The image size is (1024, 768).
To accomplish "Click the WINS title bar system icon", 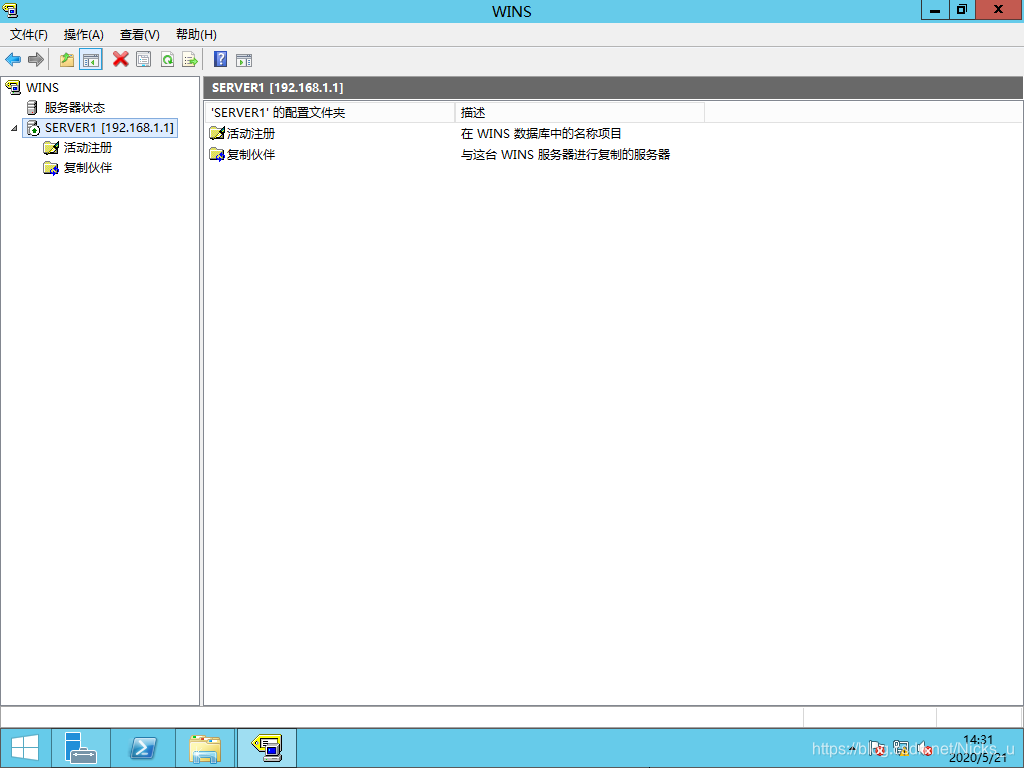I will [10, 10].
